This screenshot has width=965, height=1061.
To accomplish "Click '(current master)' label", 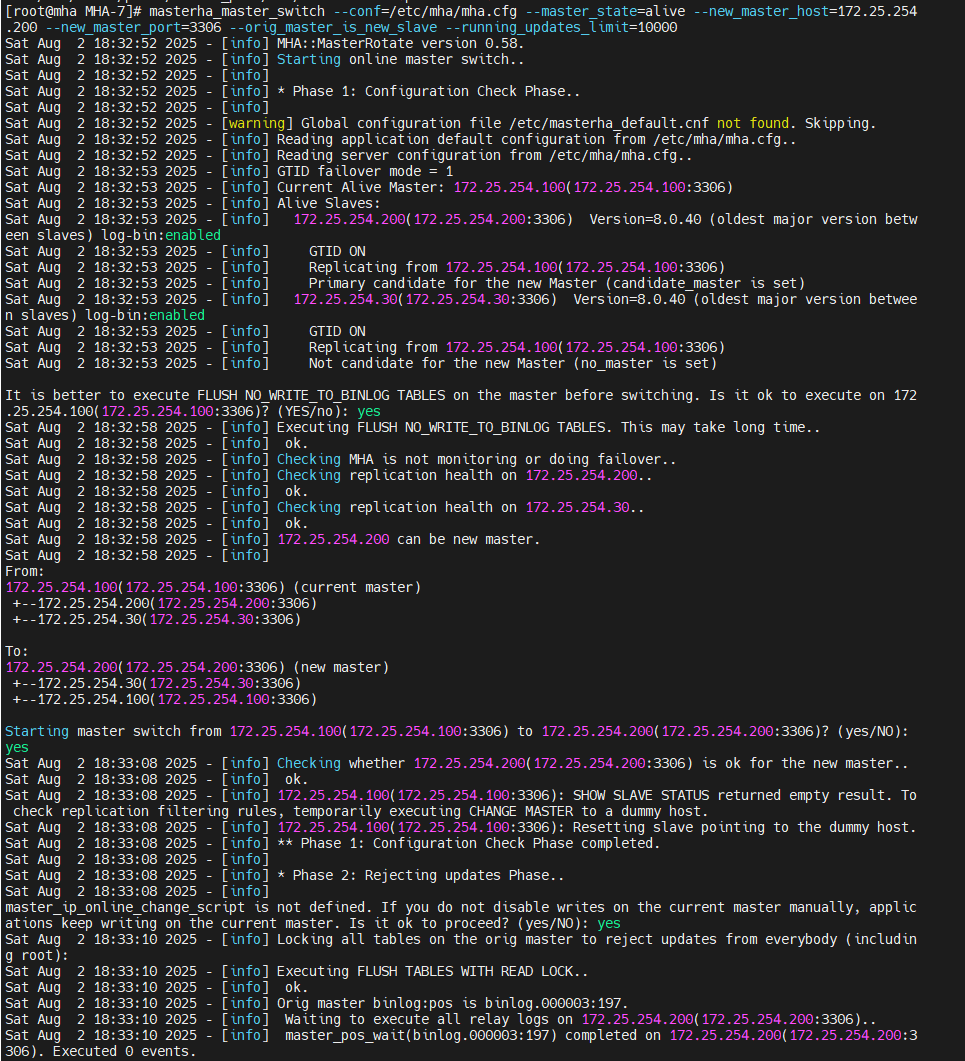I will click(x=357, y=587).
